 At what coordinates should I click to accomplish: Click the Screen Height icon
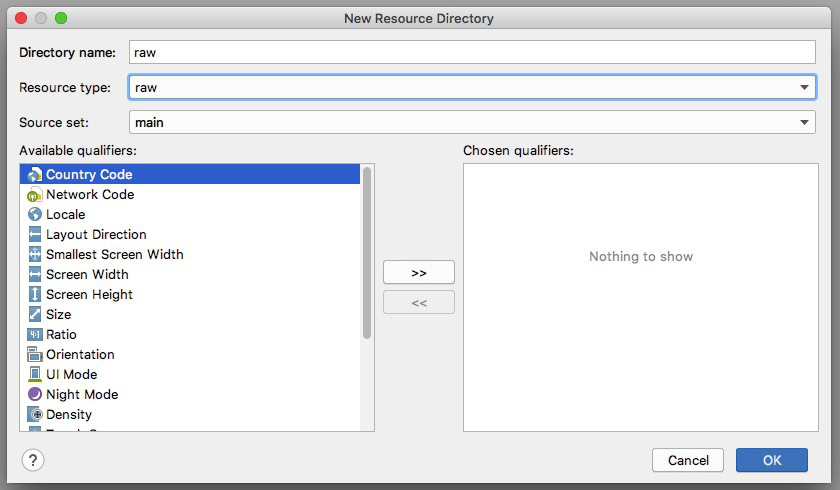point(34,295)
